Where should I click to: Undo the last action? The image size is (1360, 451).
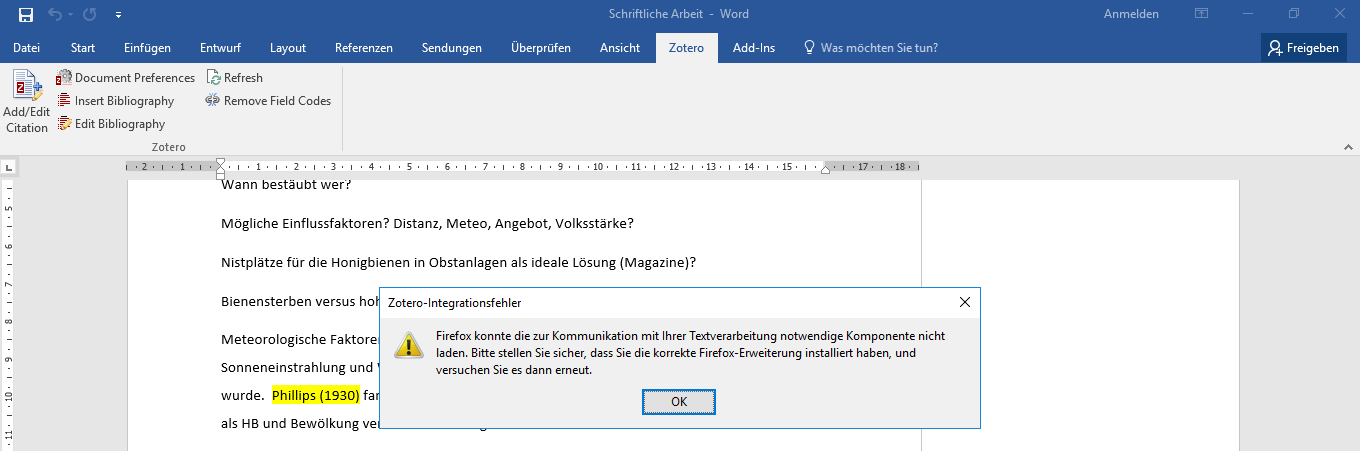pyautogui.click(x=54, y=14)
